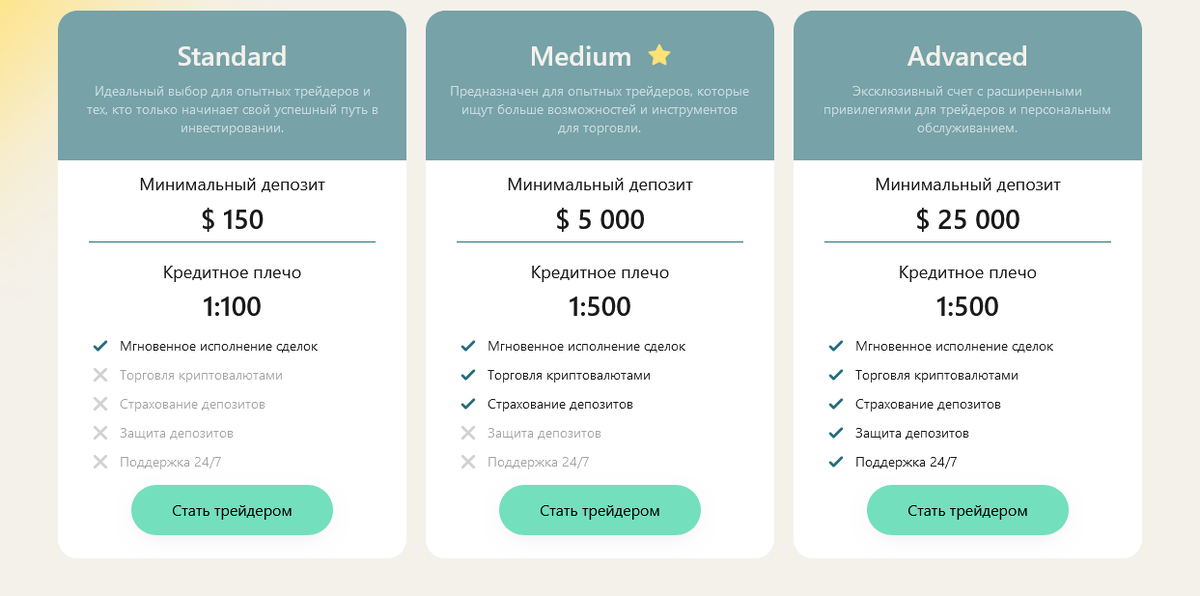Expand the Medium plan feature list

click(x=600, y=404)
